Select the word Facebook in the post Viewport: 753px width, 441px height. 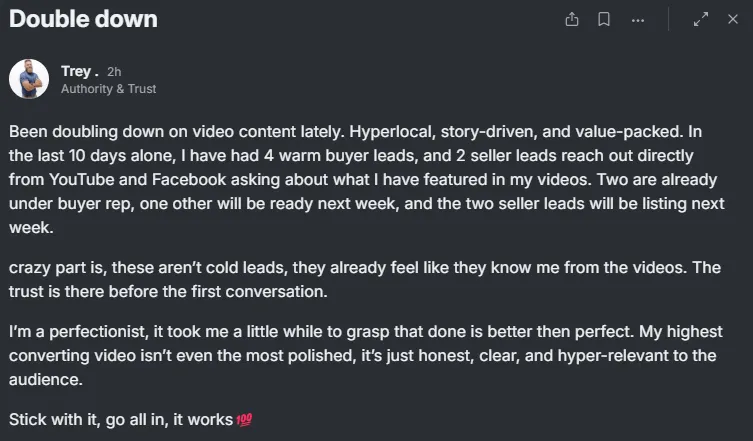click(189, 179)
